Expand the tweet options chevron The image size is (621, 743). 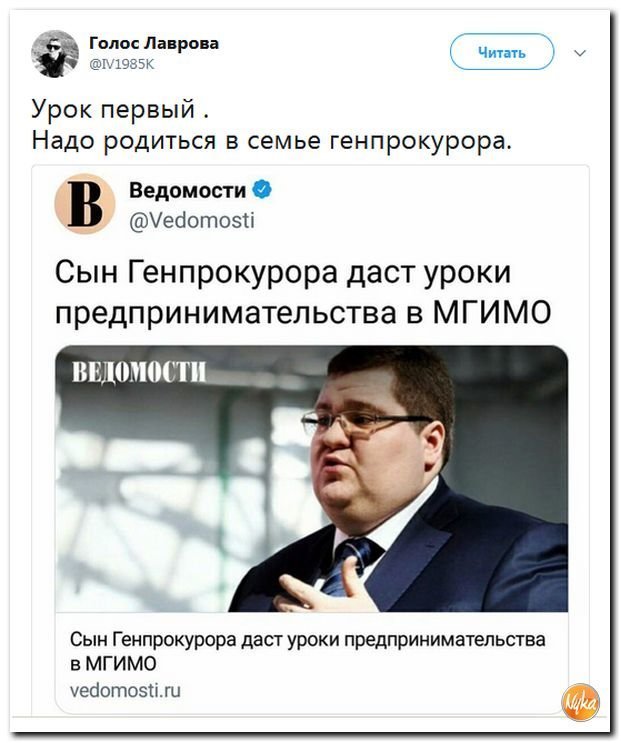point(580,53)
